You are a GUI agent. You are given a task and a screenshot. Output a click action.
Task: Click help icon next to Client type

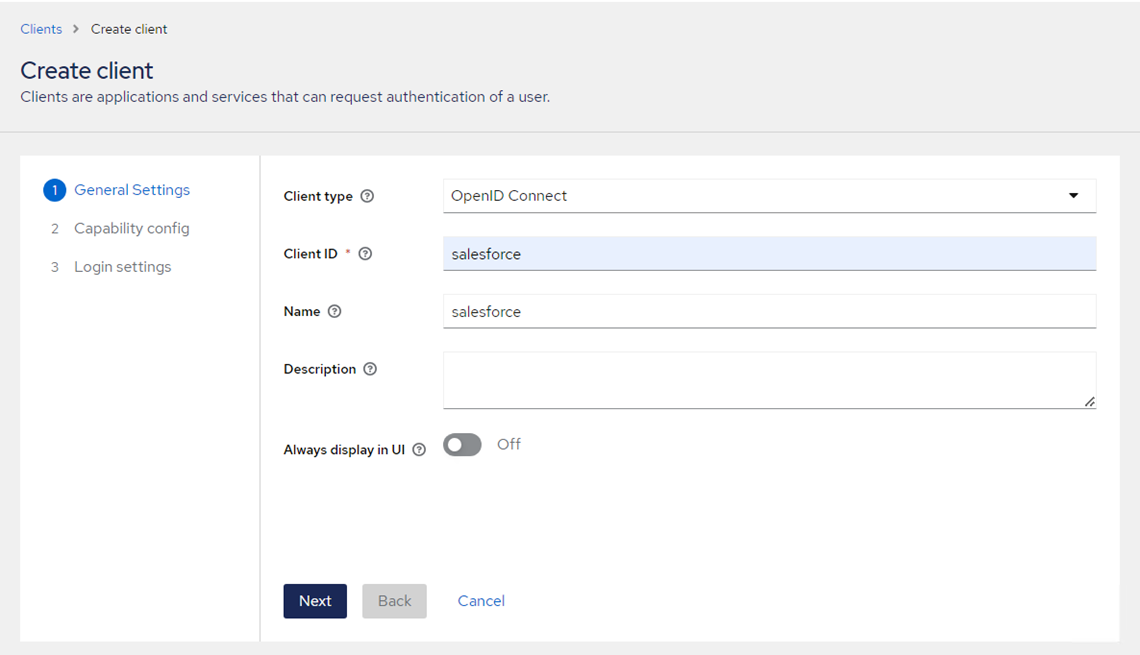(367, 196)
